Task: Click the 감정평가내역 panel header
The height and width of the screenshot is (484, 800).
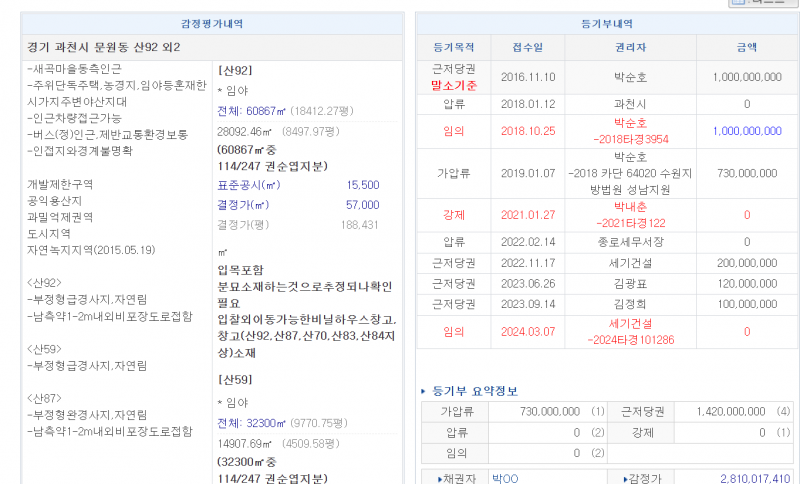Action: [x=211, y=23]
